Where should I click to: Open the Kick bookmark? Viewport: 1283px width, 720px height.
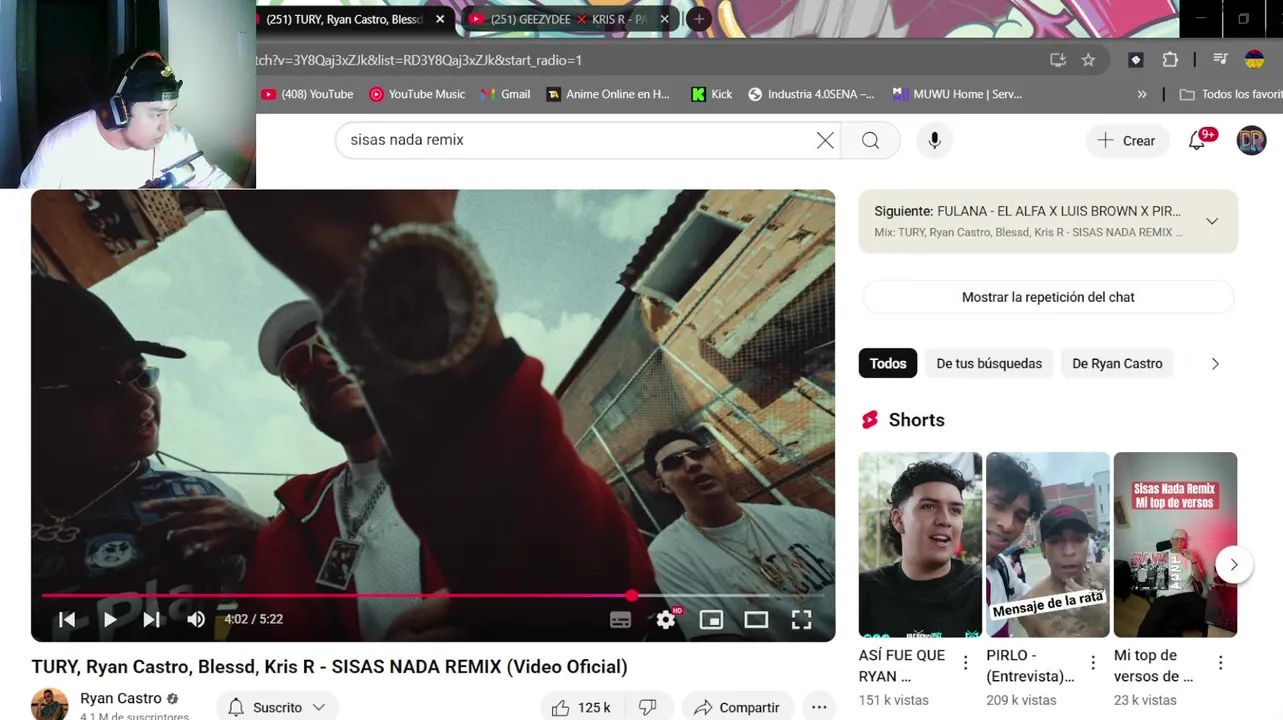[712, 94]
